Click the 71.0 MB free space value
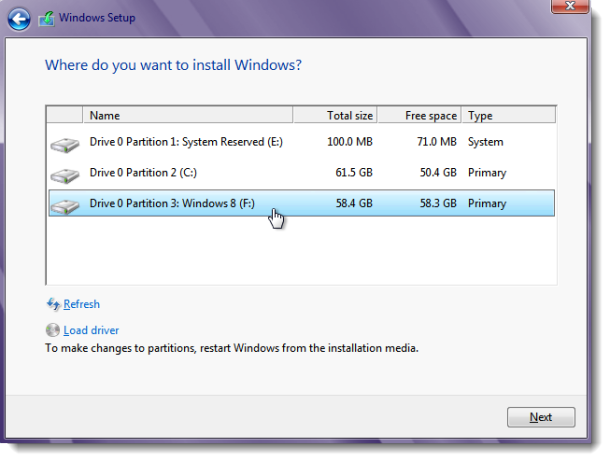The image size is (610, 462). coord(436,142)
